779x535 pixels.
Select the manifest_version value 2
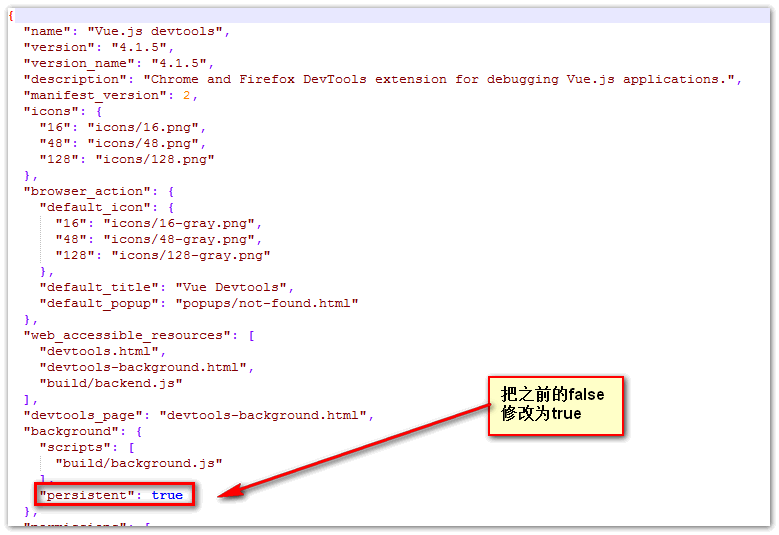(186, 95)
